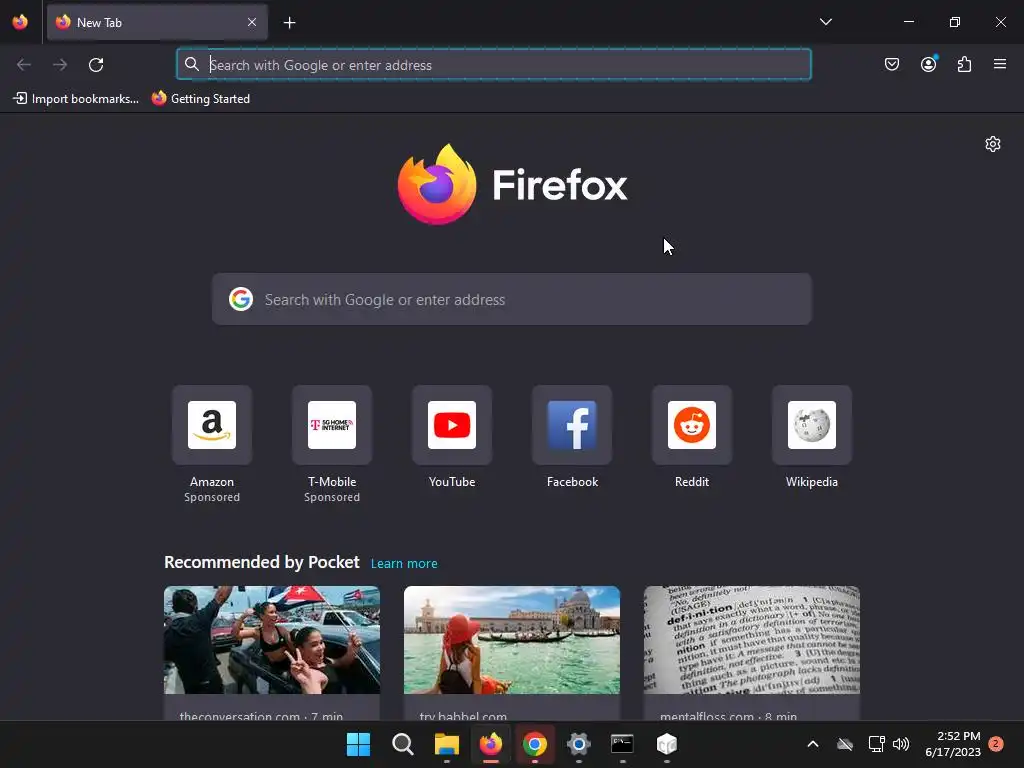This screenshot has height=768, width=1024.
Task: Open babbel Venice story thumbnail
Action: coord(511,640)
